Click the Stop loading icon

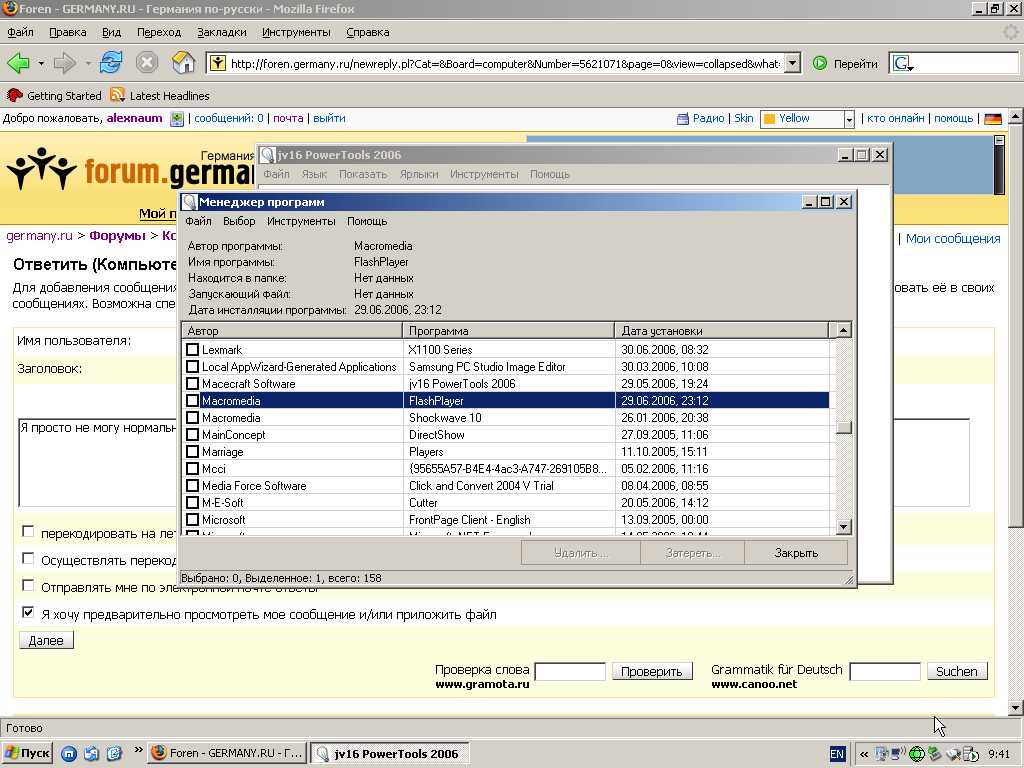coord(147,63)
